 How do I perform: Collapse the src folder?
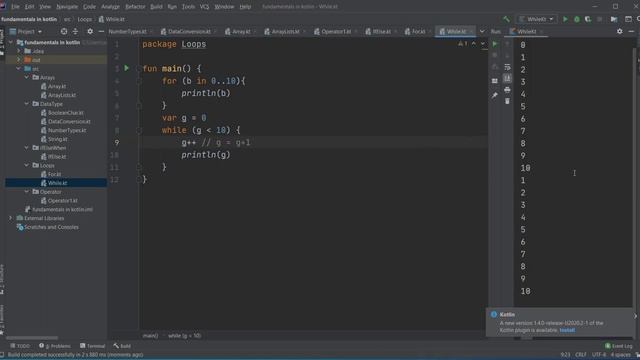[19, 69]
